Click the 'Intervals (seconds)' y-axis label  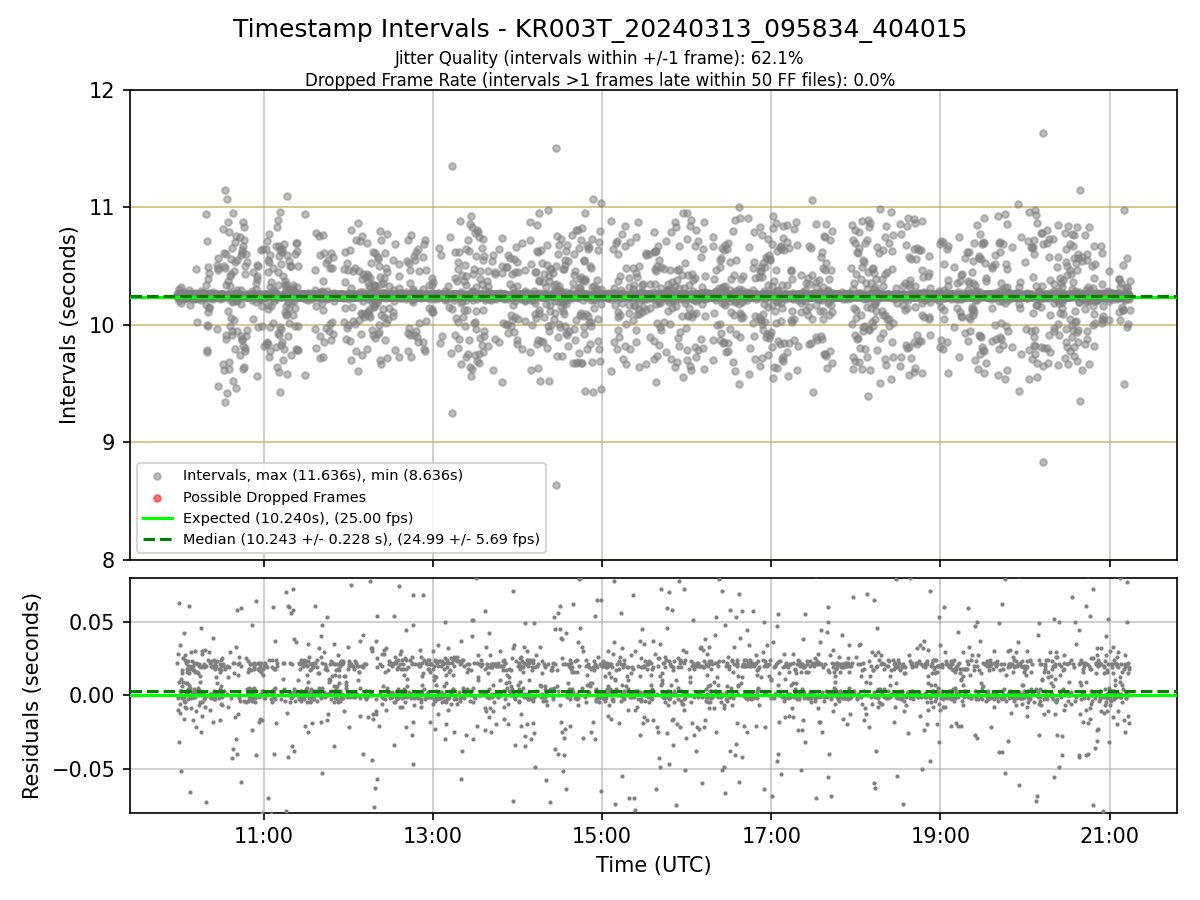69,325
